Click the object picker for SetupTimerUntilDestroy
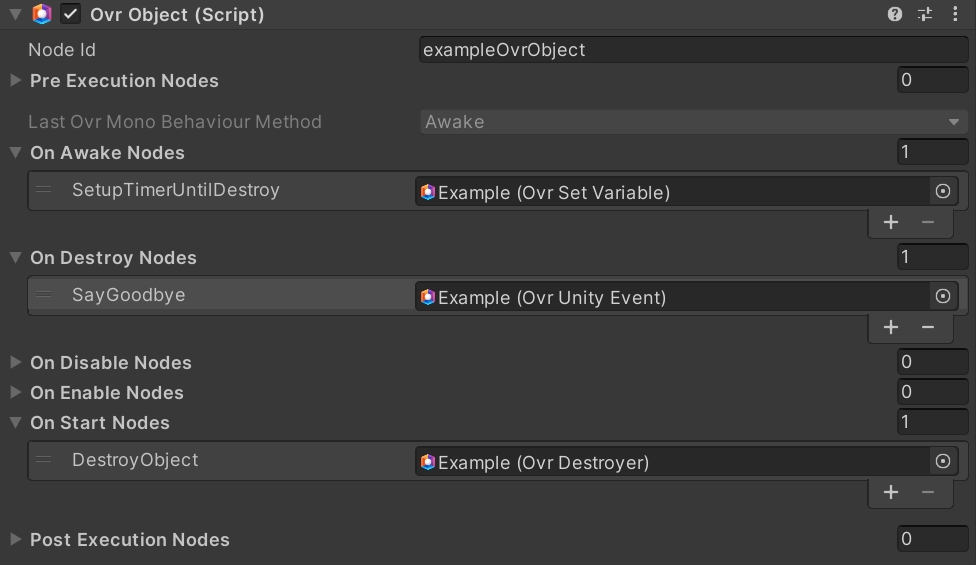Viewport: 976px width, 565px height. click(942, 191)
